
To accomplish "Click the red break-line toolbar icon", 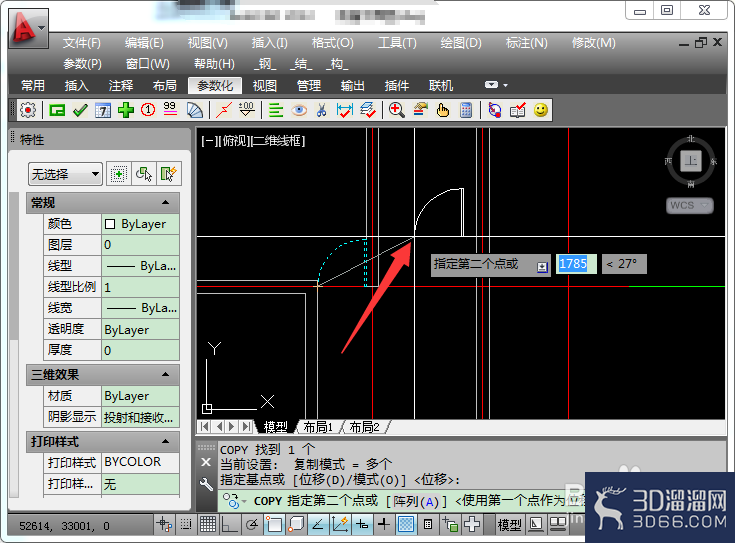I will click(x=224, y=111).
